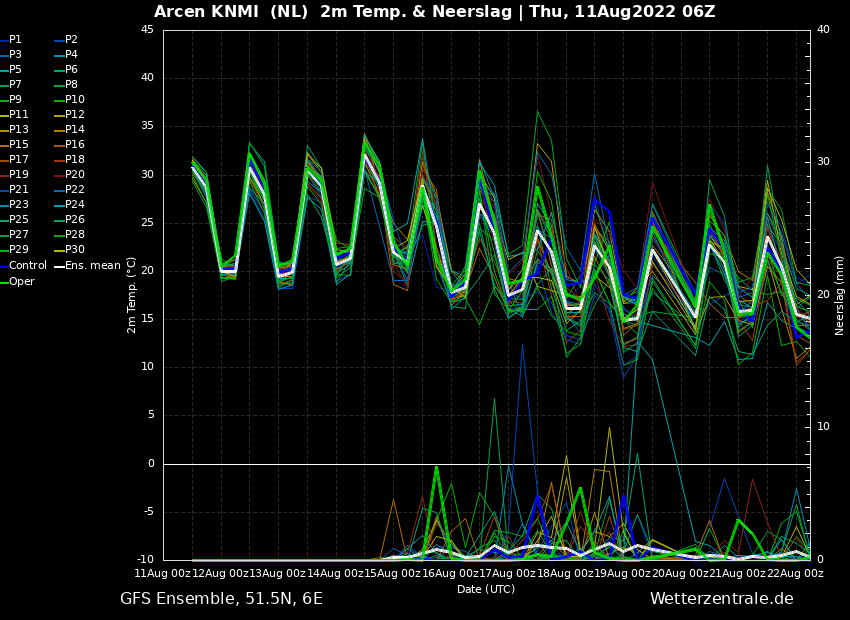Click the P30 legend entry
The width and height of the screenshot is (850, 620).
click(x=75, y=249)
